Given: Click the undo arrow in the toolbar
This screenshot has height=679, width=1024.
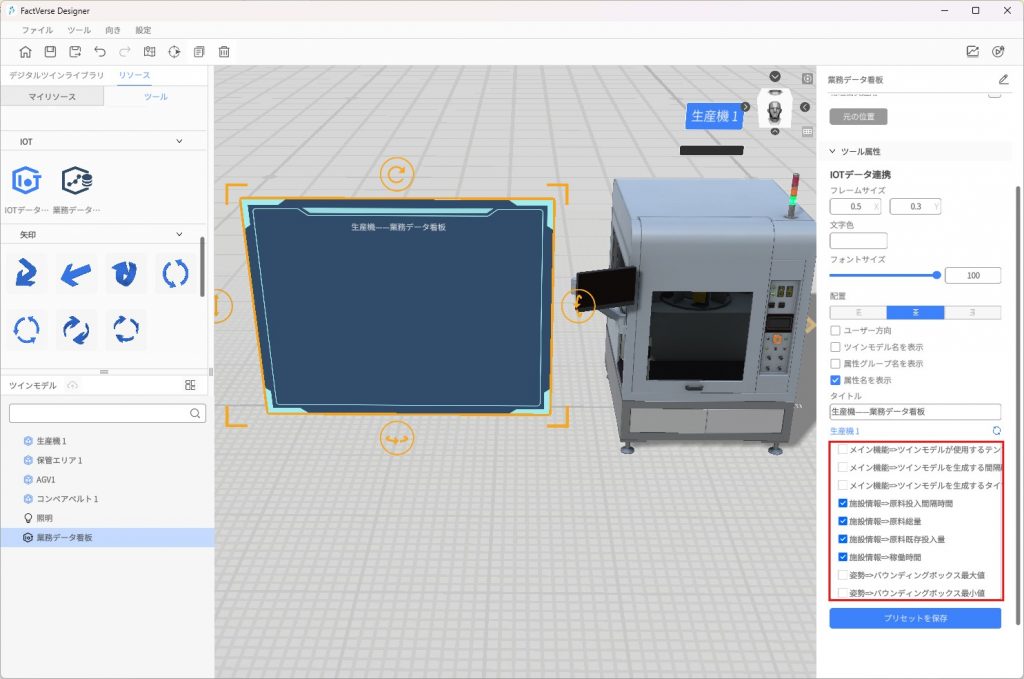Looking at the screenshot, I should pos(100,52).
